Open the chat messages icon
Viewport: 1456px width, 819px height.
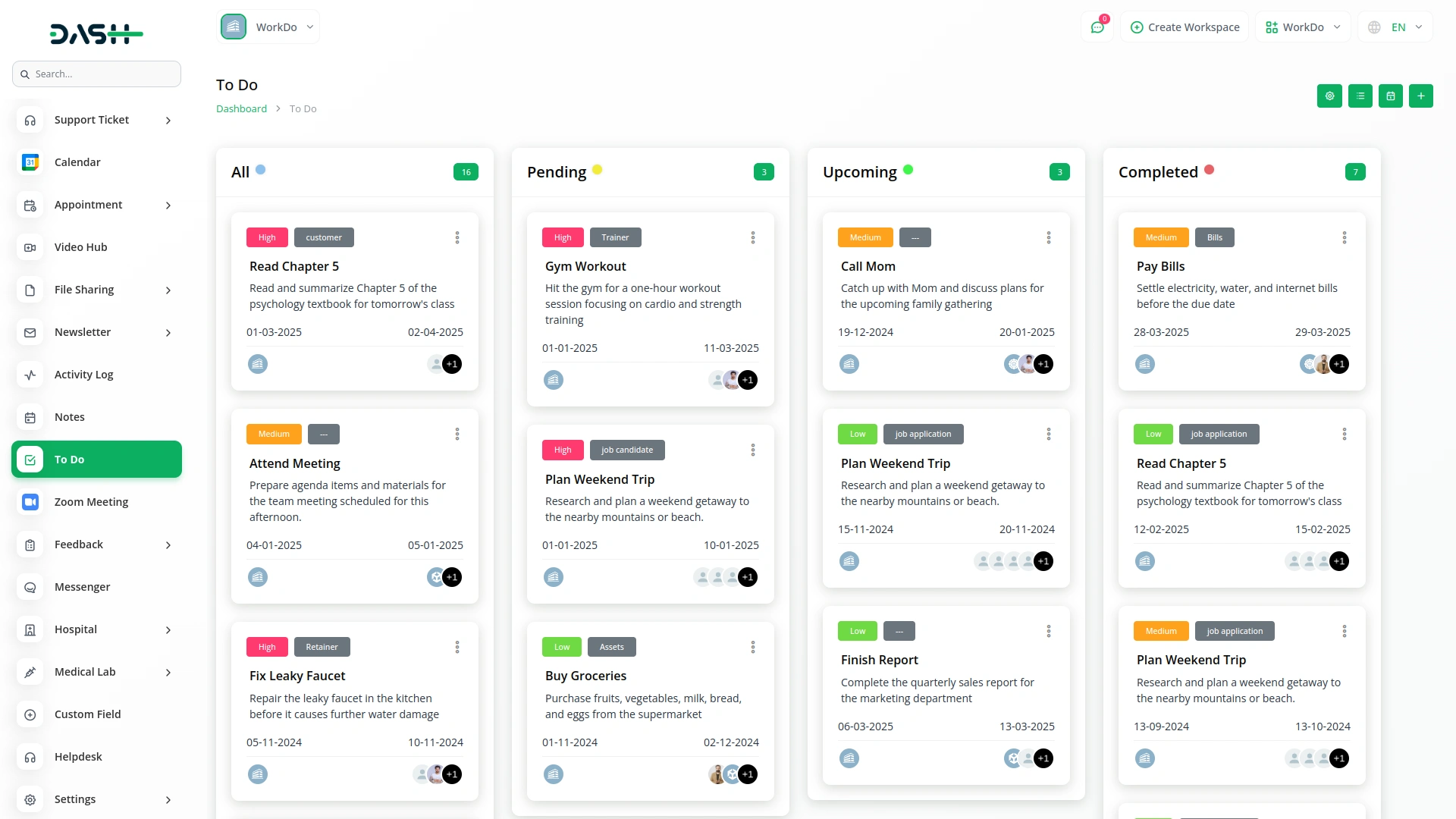1097,27
